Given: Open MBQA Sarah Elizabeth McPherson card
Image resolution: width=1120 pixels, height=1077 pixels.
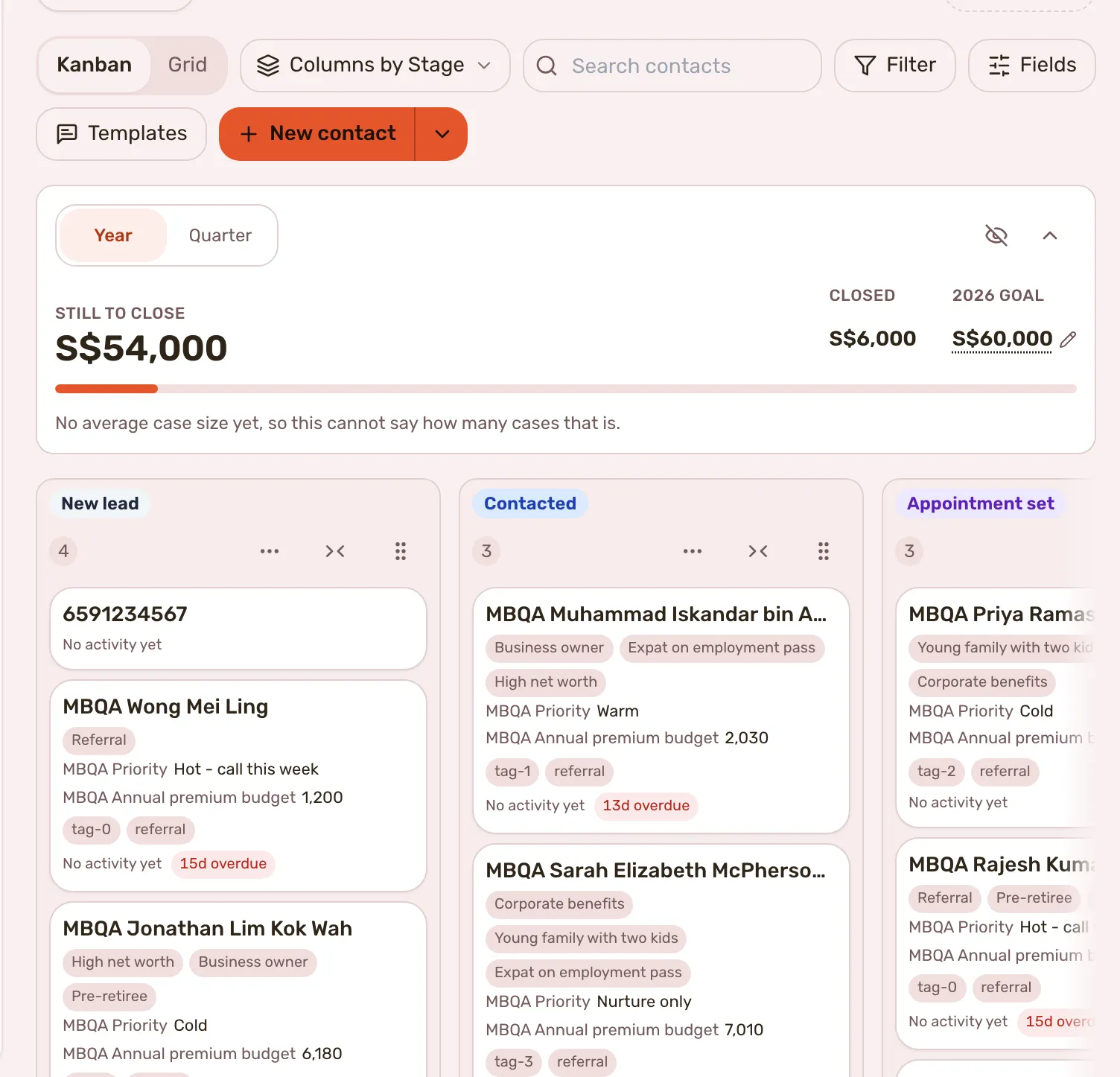Looking at the screenshot, I should point(661,961).
